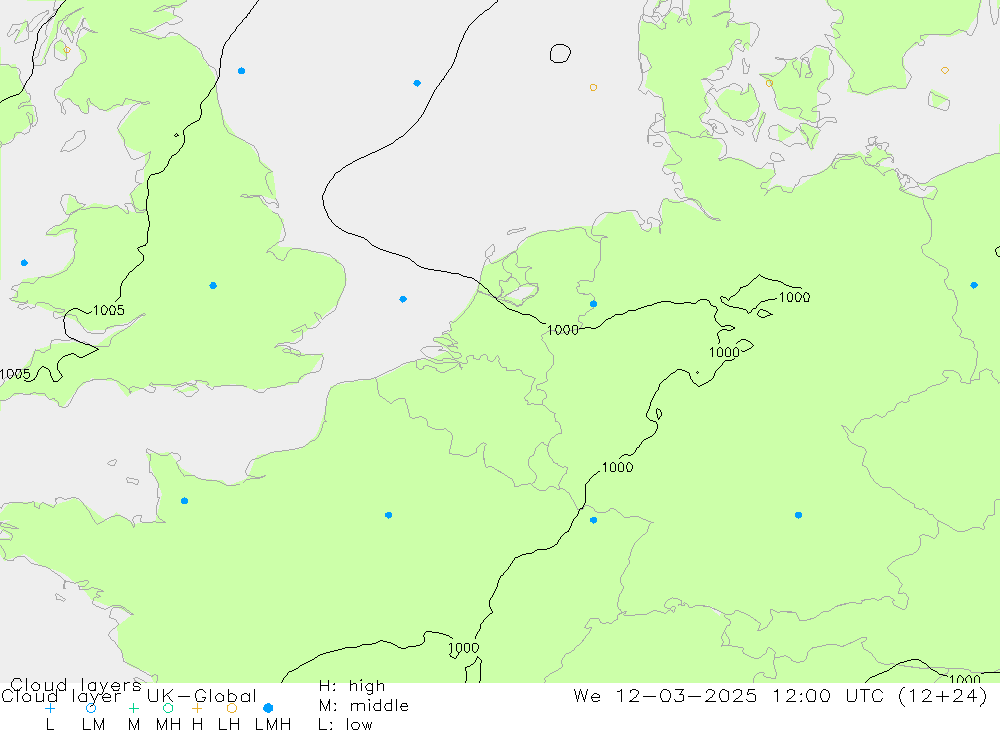Click the 'LMH' legend label text
This screenshot has width=1000, height=733.
coord(273,725)
